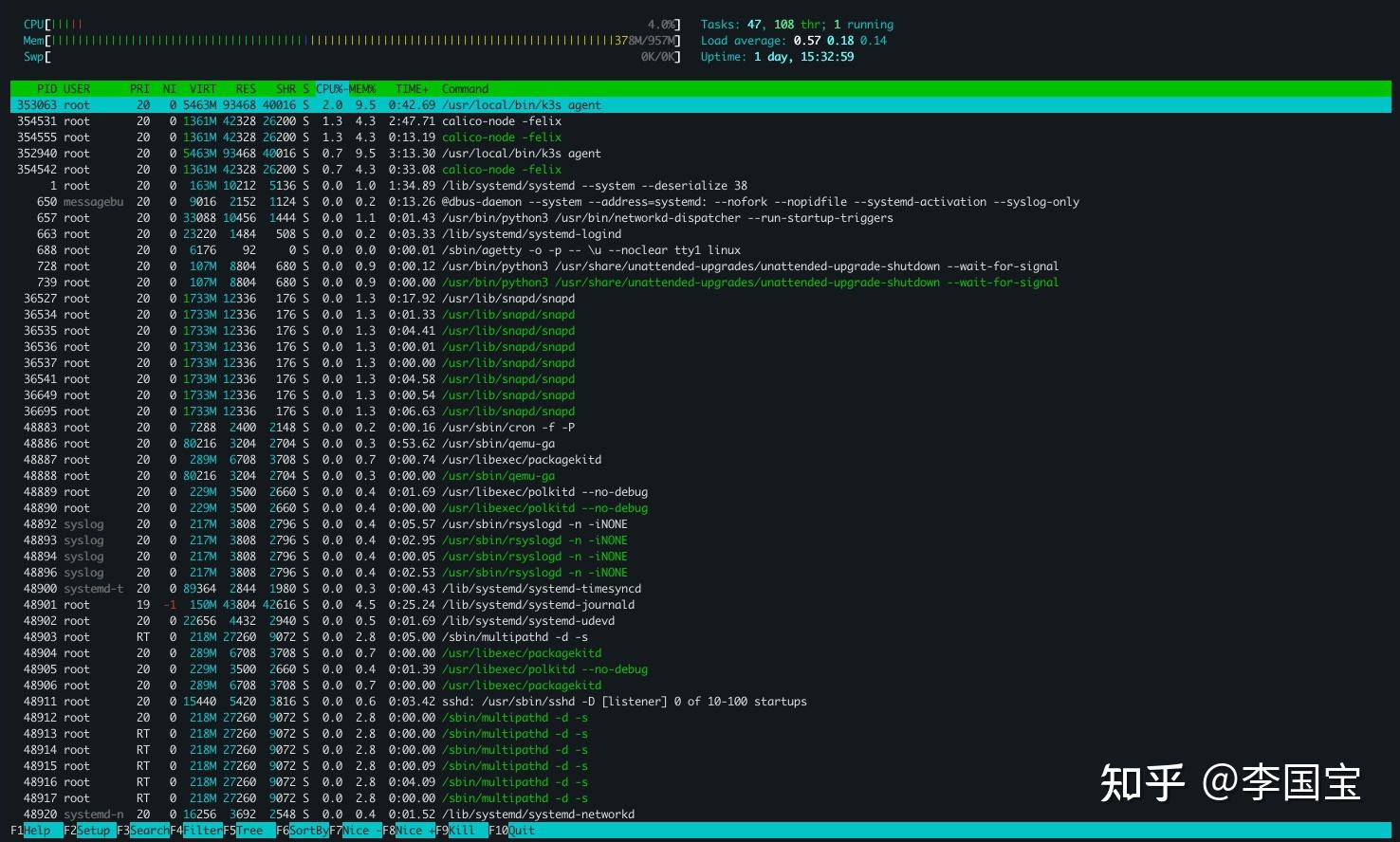Click the Command column header

click(465, 89)
